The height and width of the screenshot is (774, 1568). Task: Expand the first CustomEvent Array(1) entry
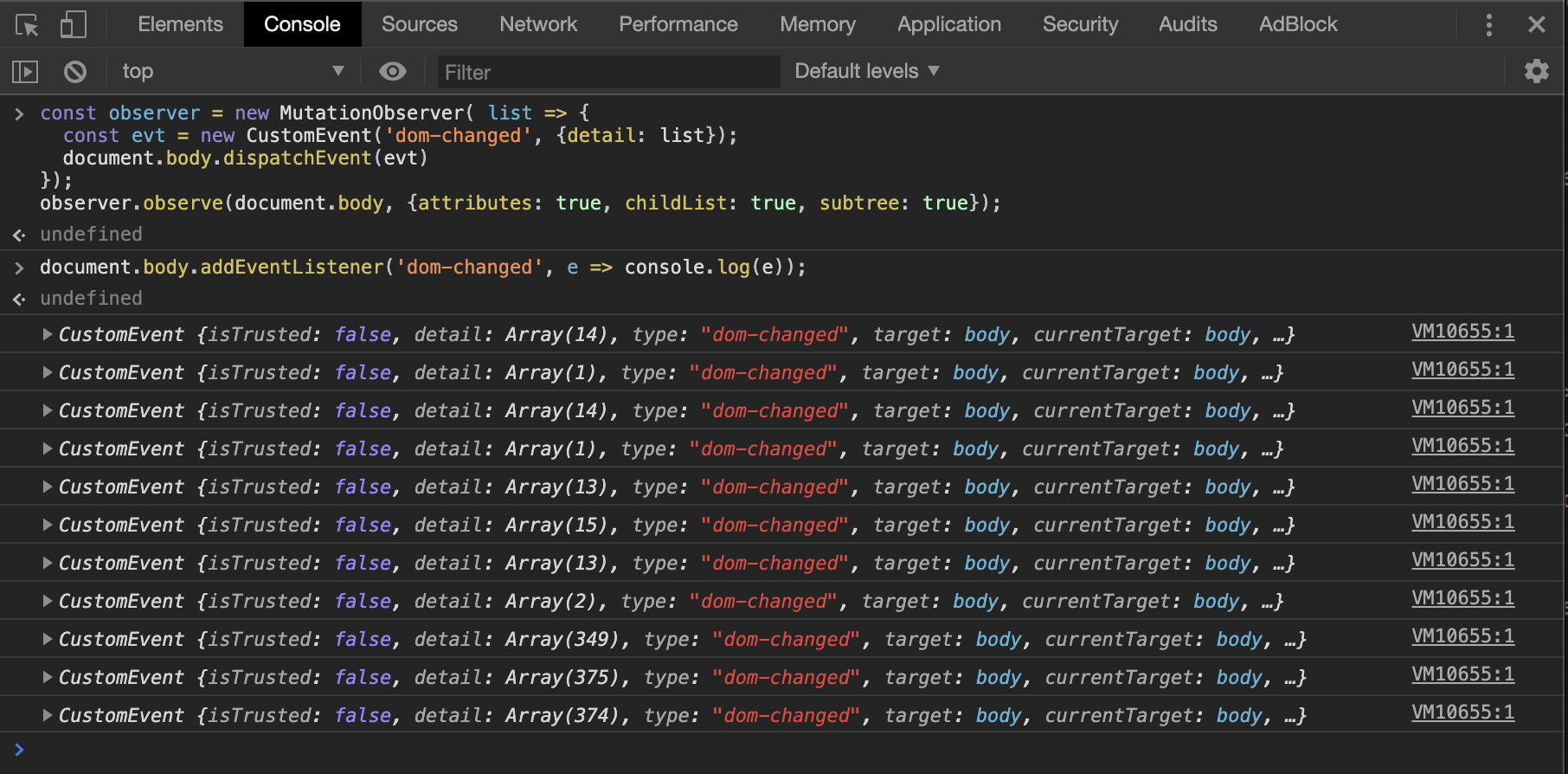tap(48, 372)
